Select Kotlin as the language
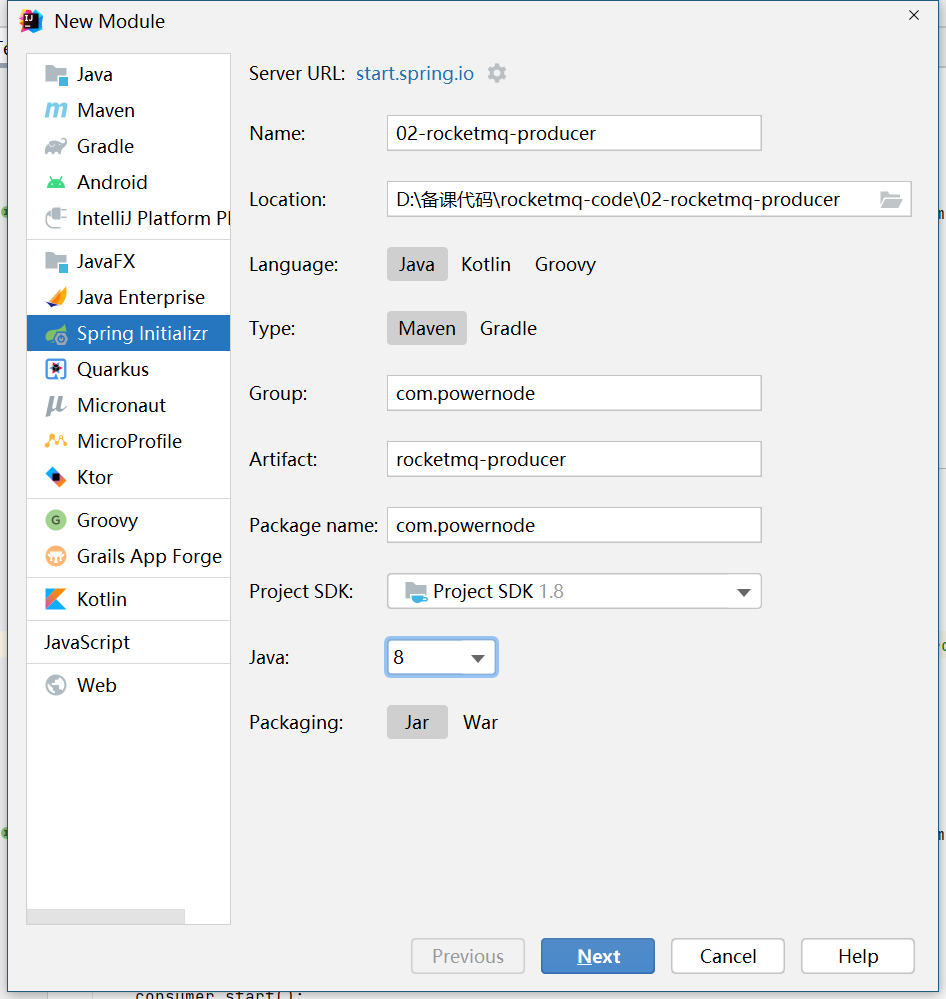This screenshot has width=946, height=999. coord(485,265)
